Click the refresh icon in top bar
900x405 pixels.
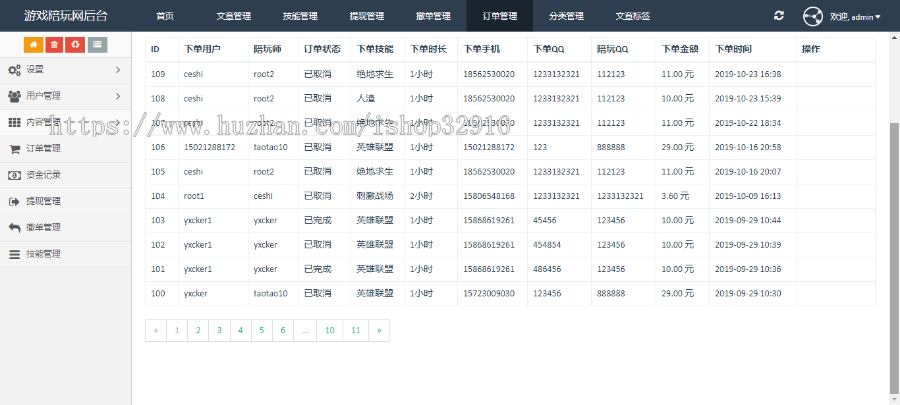tap(779, 16)
